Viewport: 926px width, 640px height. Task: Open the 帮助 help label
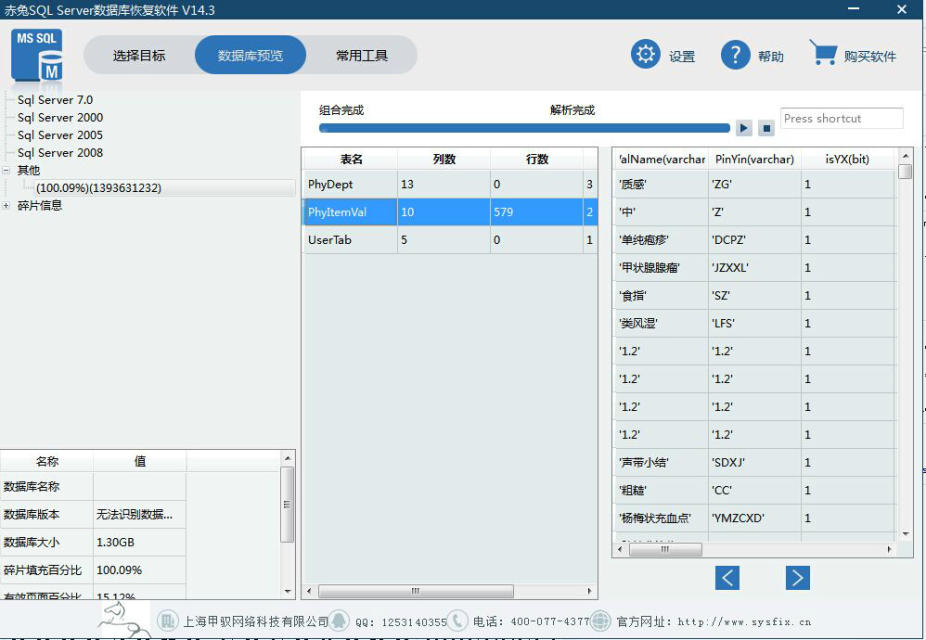point(771,56)
